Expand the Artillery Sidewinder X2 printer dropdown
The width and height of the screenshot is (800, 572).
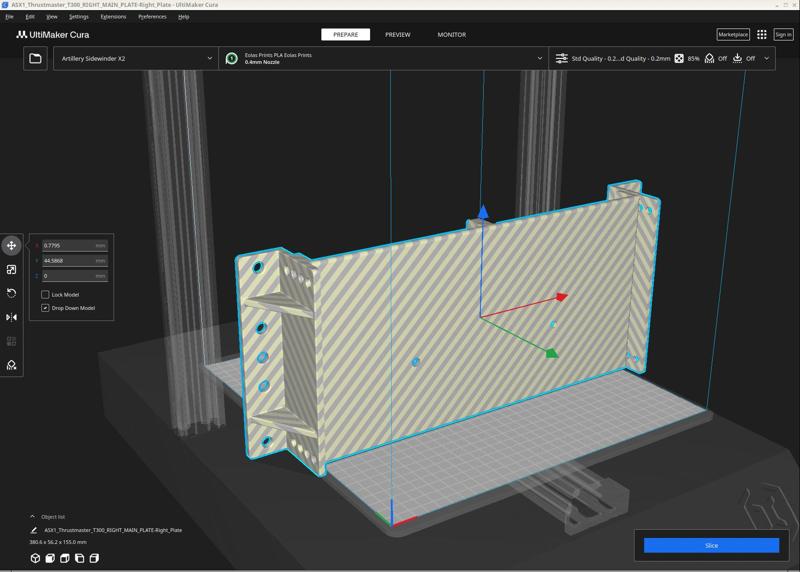coord(136,59)
